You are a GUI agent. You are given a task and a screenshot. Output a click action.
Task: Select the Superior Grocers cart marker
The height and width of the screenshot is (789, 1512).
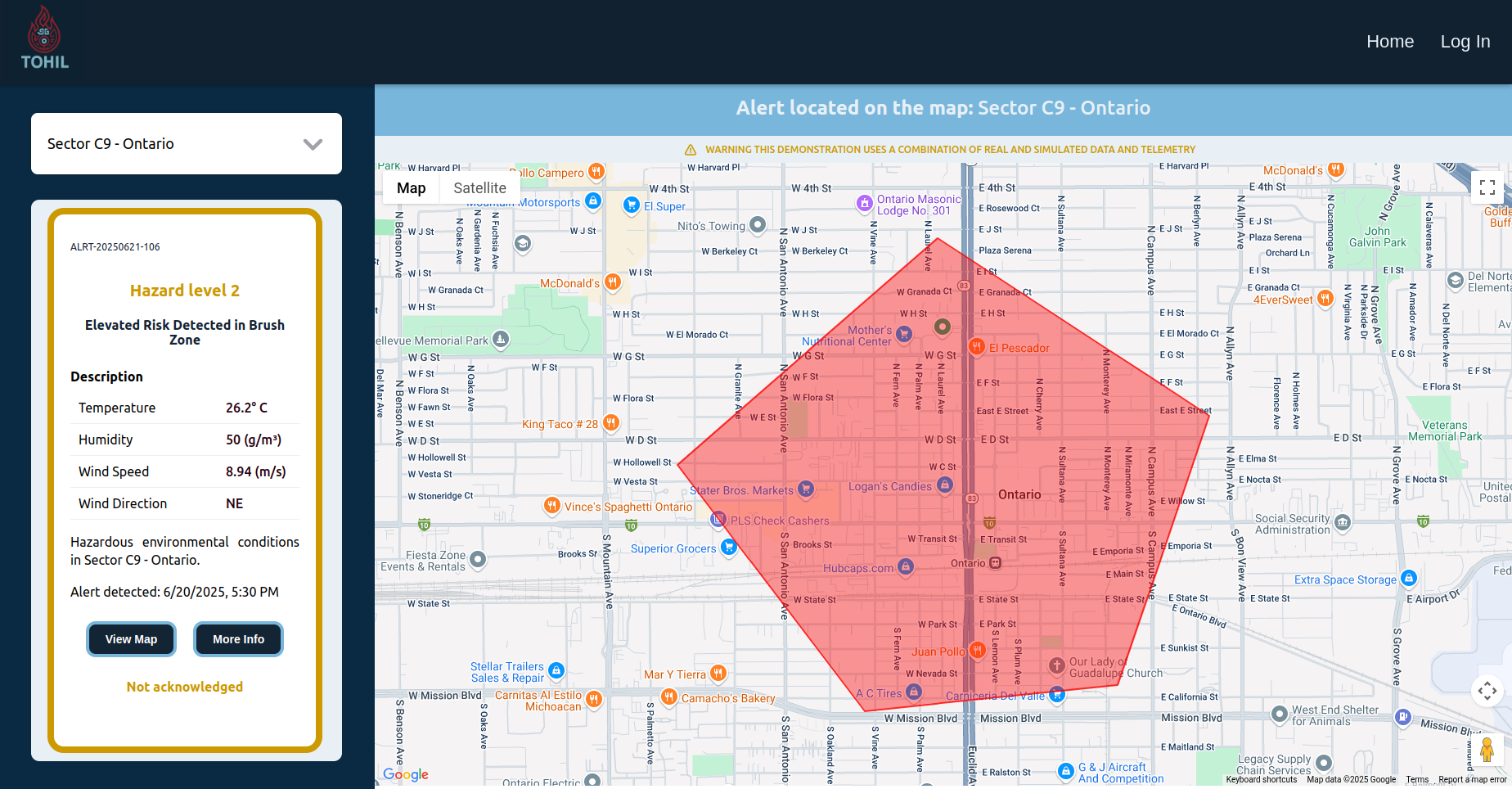point(728,547)
